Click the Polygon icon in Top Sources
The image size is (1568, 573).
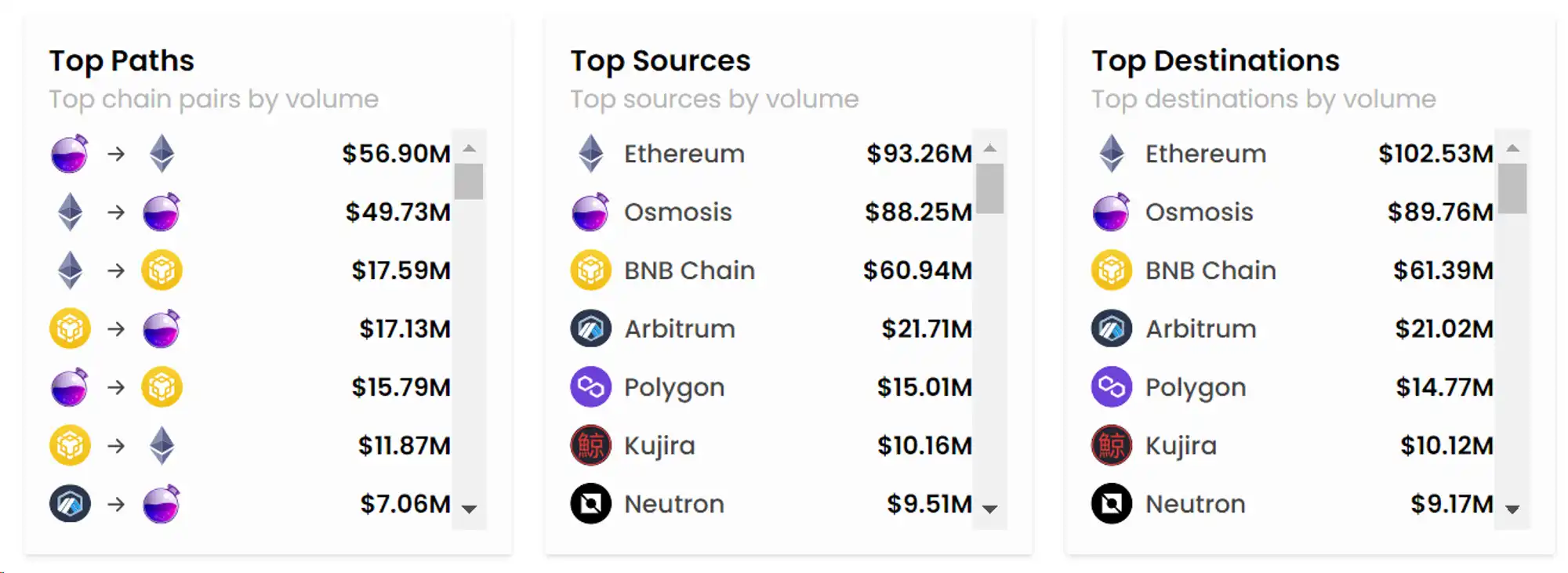point(590,387)
